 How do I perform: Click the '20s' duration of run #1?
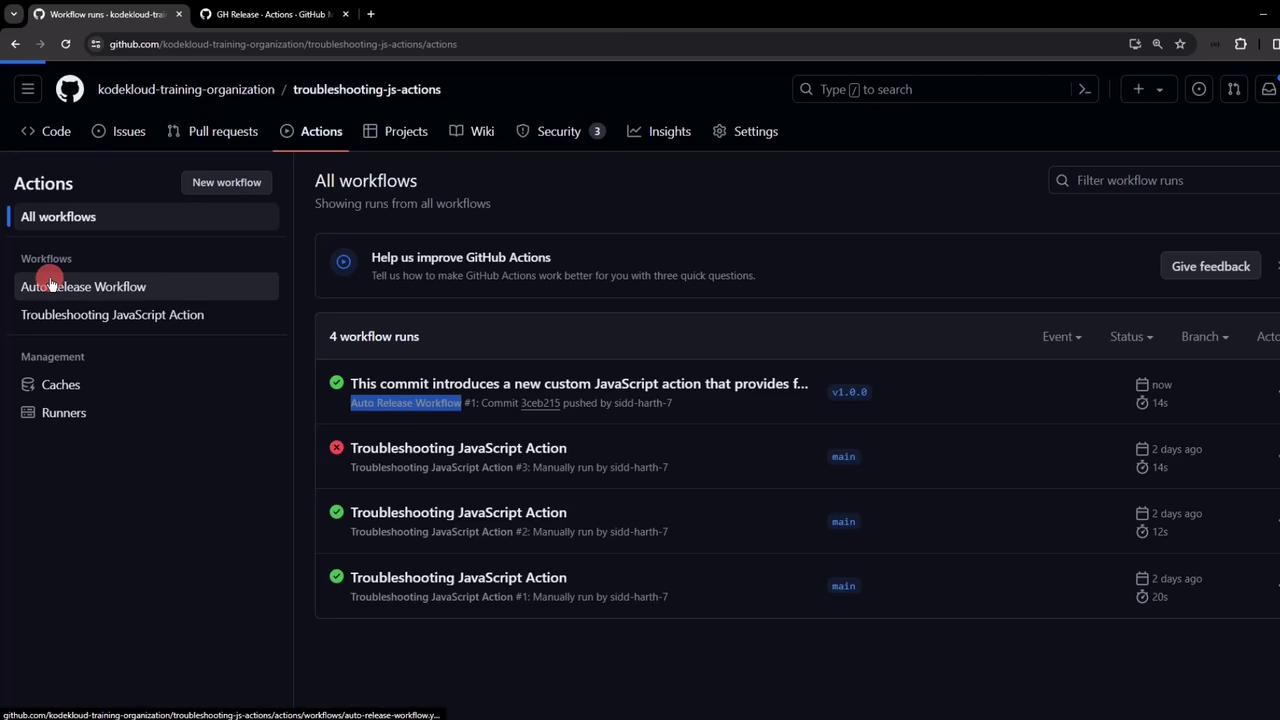coord(1160,597)
